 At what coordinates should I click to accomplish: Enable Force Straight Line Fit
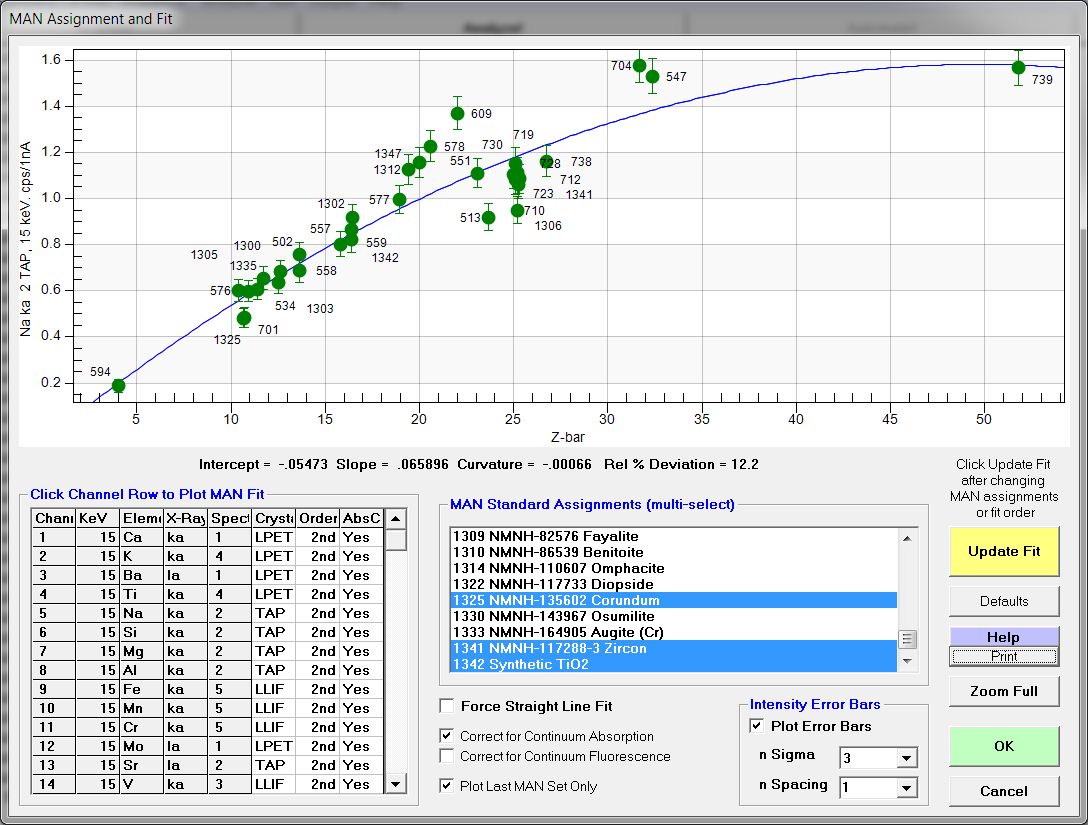coord(447,706)
